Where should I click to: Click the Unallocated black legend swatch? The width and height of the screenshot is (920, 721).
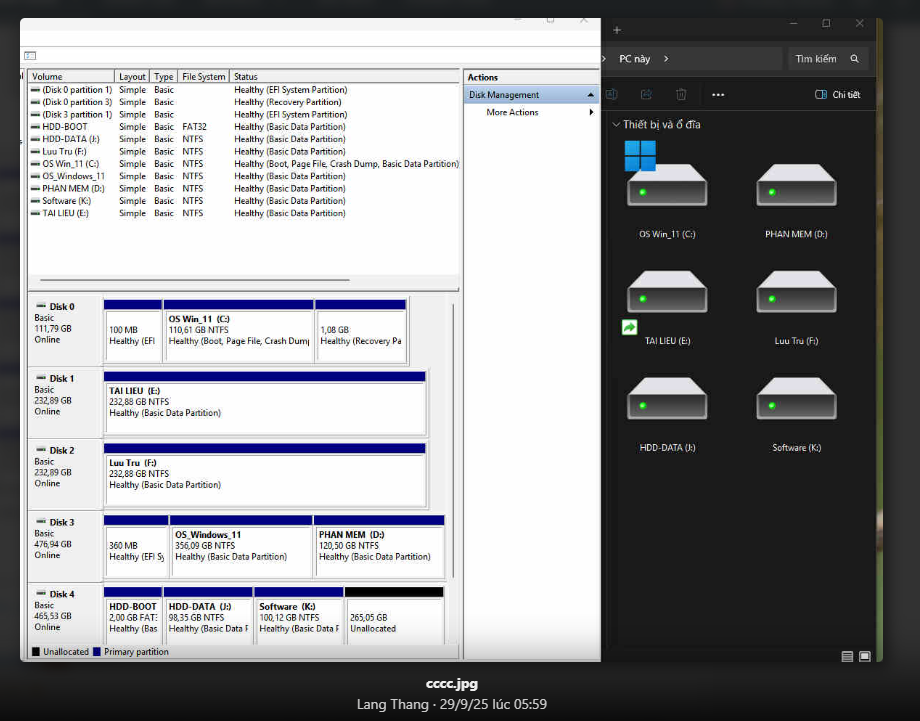click(36, 652)
